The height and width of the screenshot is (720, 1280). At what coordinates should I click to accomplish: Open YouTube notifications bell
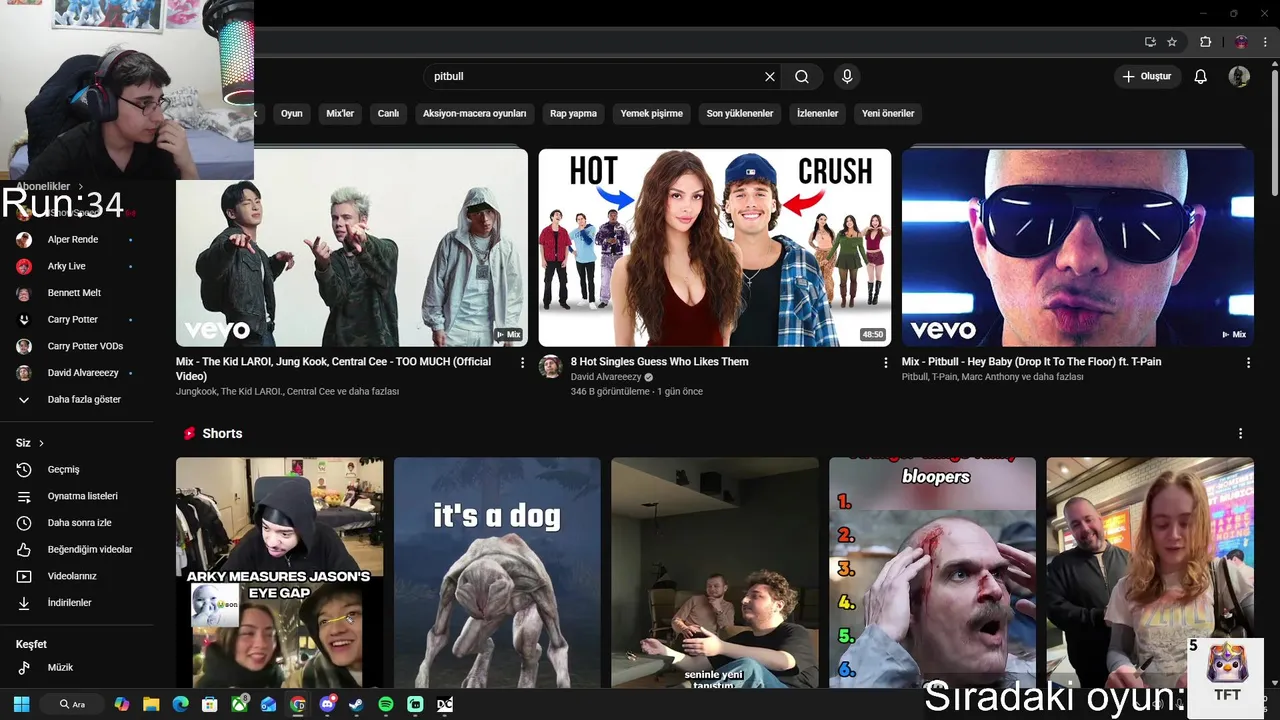coord(1201,76)
